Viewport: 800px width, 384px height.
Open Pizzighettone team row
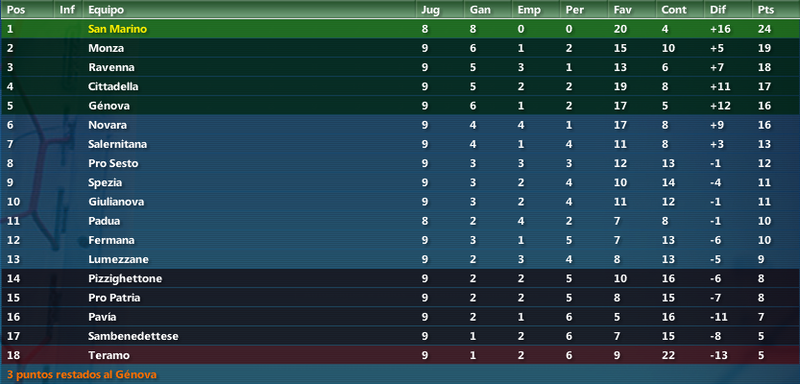tap(400, 278)
